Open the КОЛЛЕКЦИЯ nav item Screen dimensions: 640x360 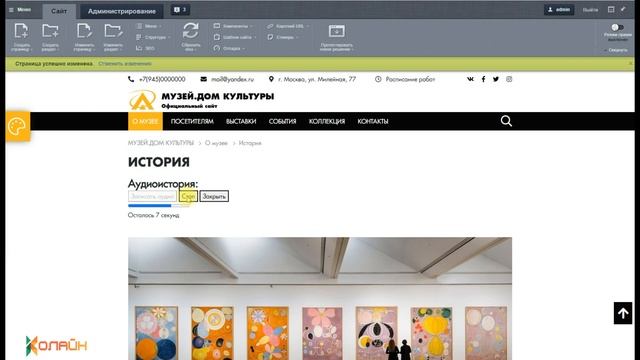tap(327, 121)
